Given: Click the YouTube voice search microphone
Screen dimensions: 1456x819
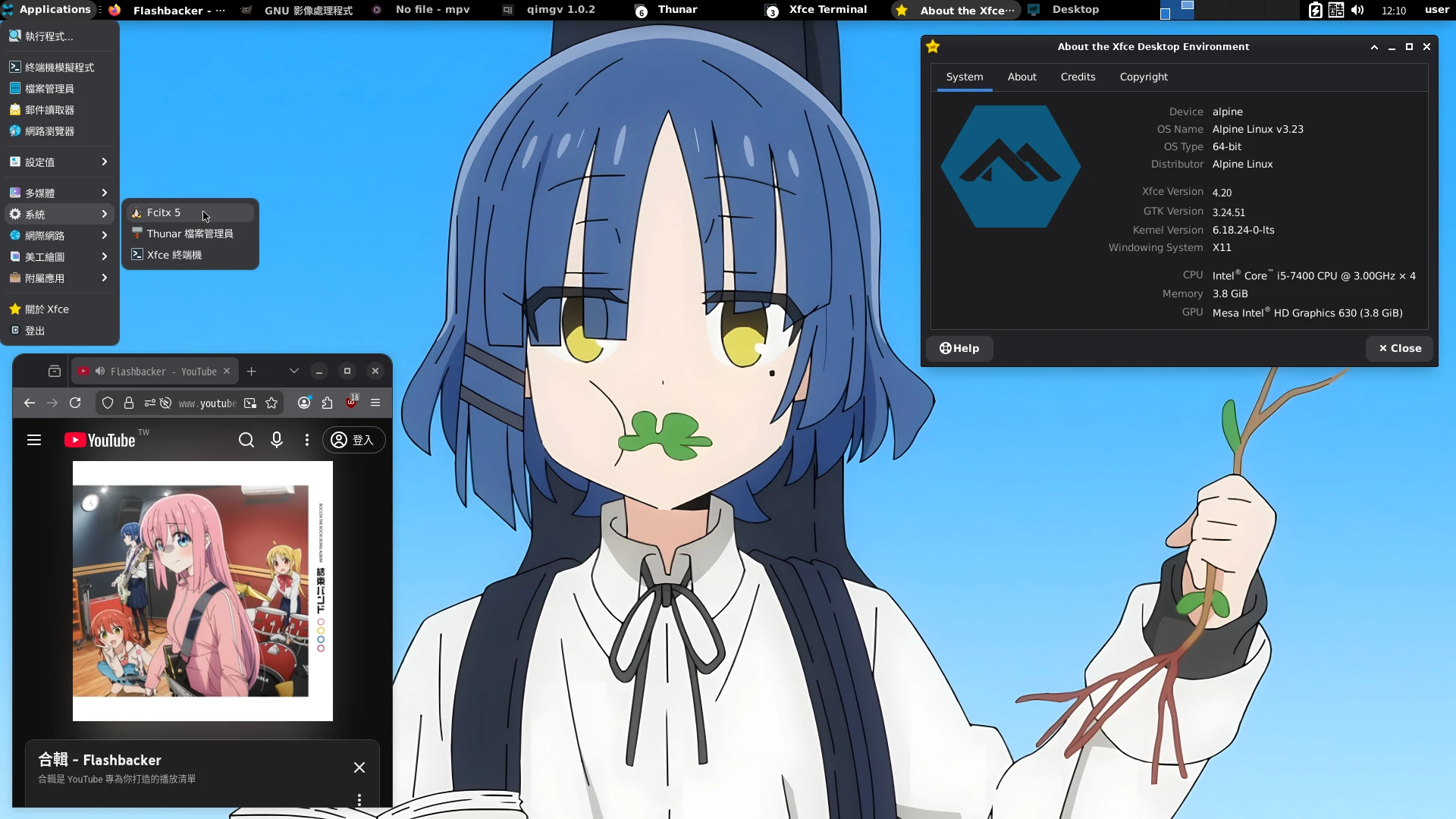Looking at the screenshot, I should [x=277, y=440].
